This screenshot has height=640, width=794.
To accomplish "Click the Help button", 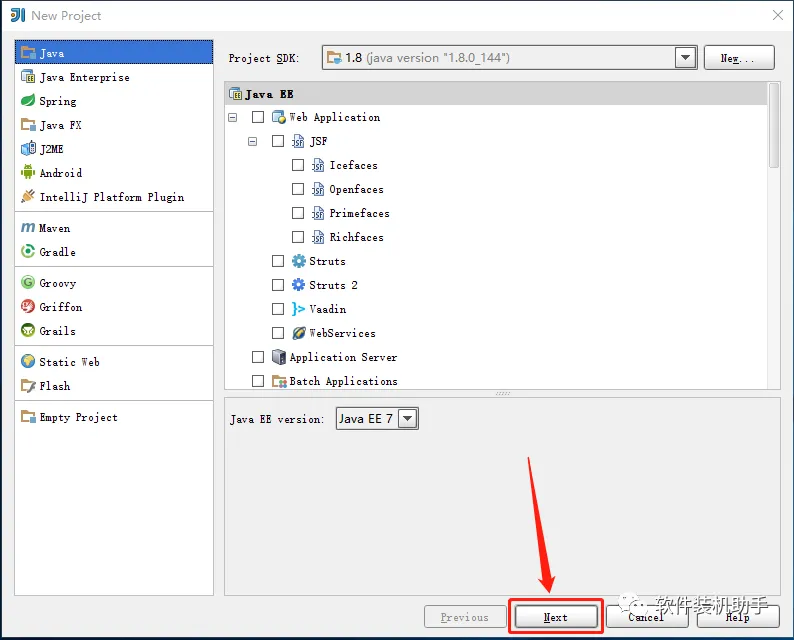I will (x=738, y=617).
